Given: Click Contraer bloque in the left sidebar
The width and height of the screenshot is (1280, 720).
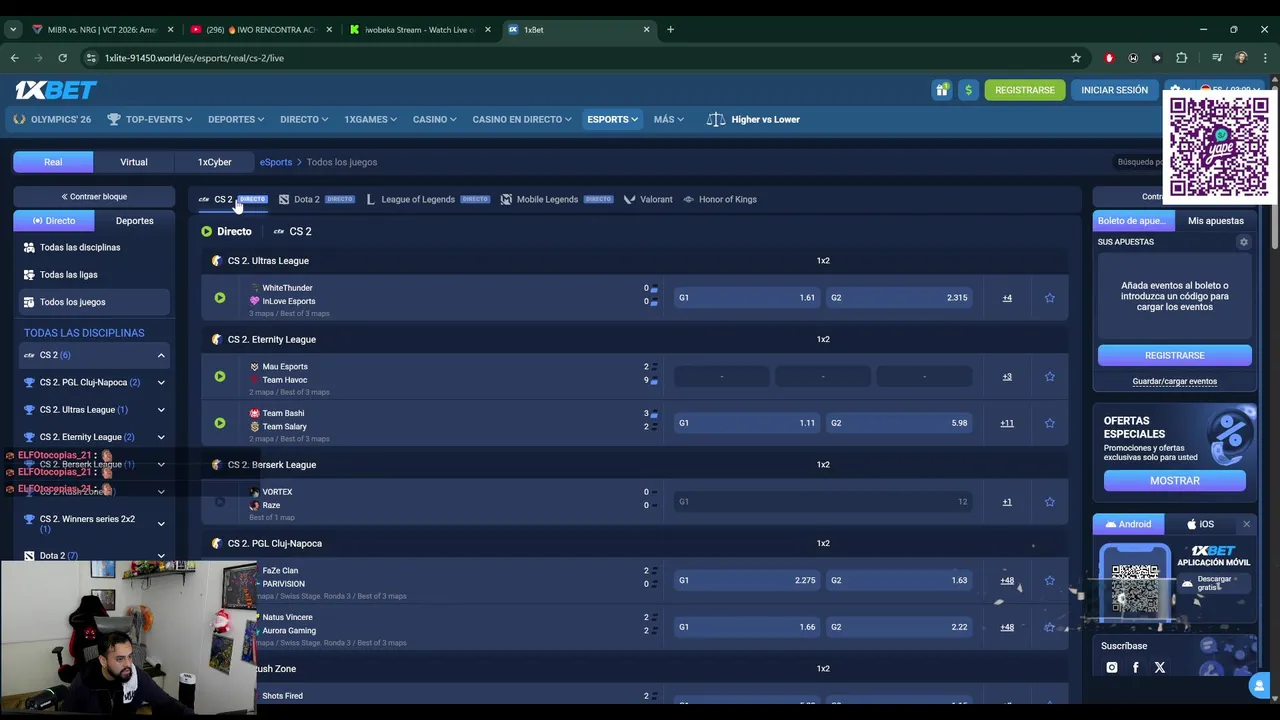Looking at the screenshot, I should click(94, 197).
